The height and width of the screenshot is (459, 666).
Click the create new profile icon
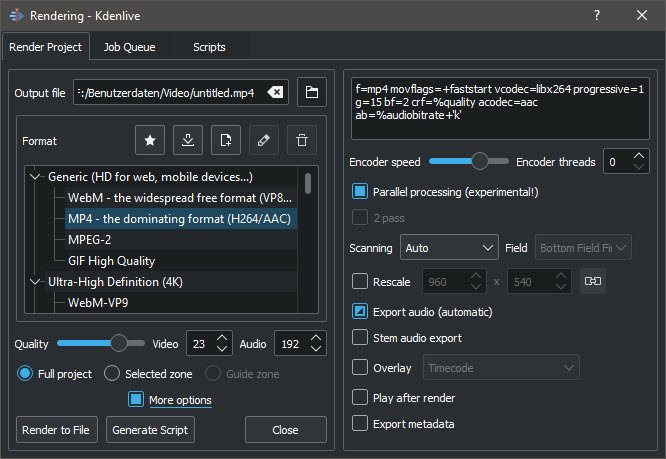pos(226,141)
